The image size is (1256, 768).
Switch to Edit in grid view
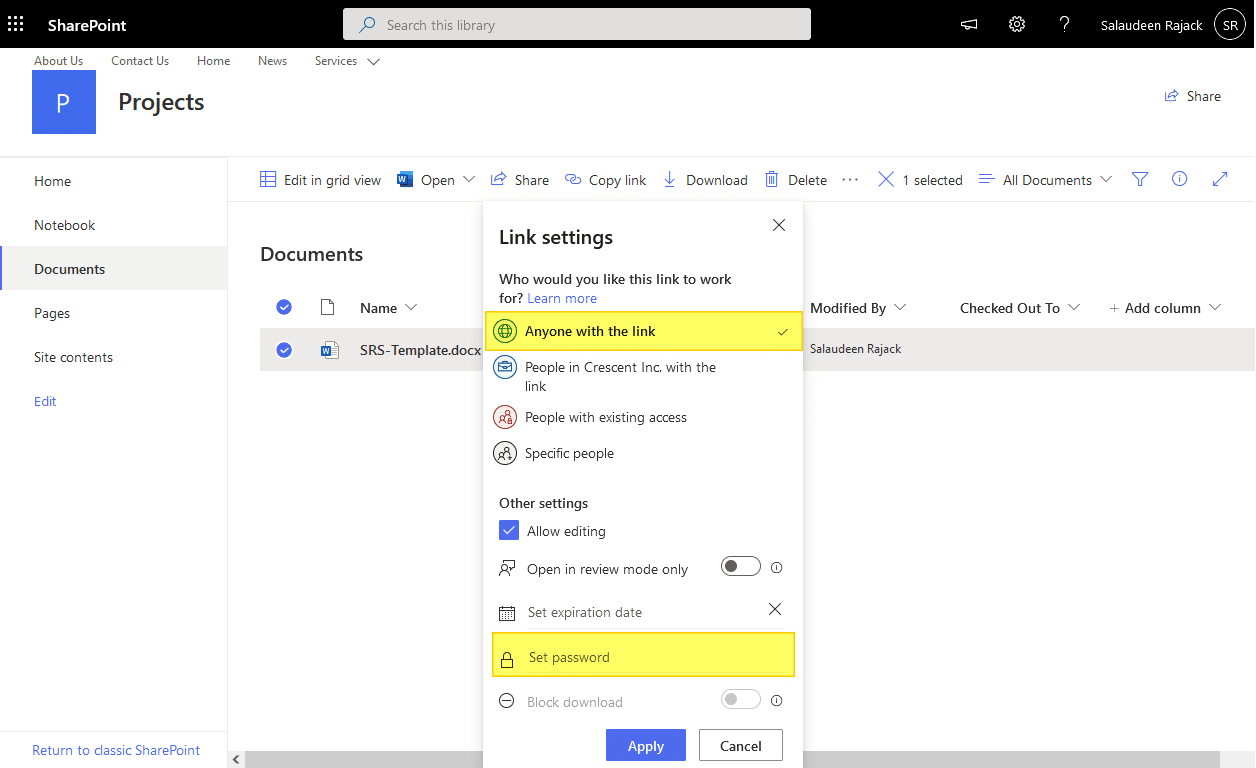pyautogui.click(x=320, y=179)
